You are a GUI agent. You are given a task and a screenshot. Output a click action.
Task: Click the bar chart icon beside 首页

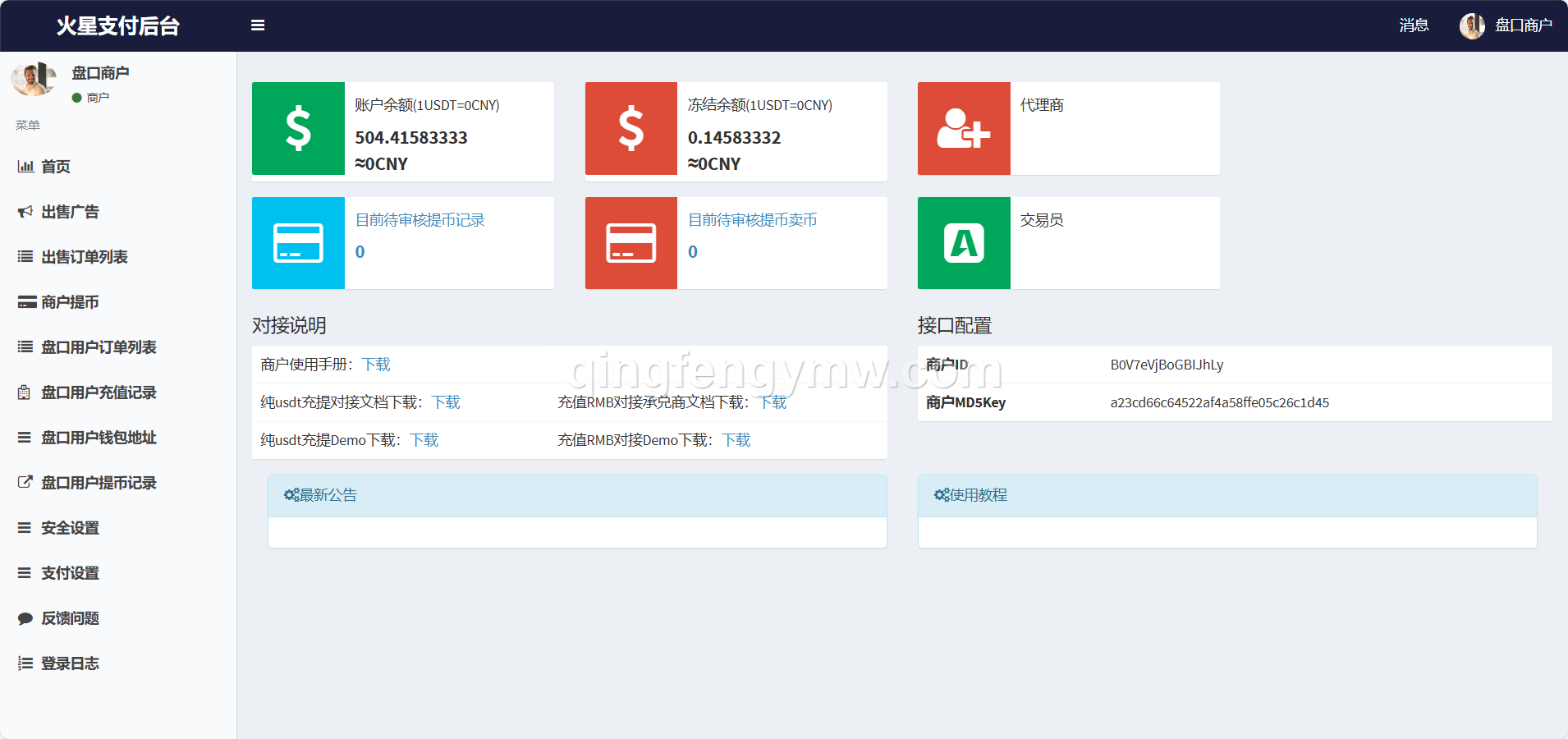[x=25, y=167]
